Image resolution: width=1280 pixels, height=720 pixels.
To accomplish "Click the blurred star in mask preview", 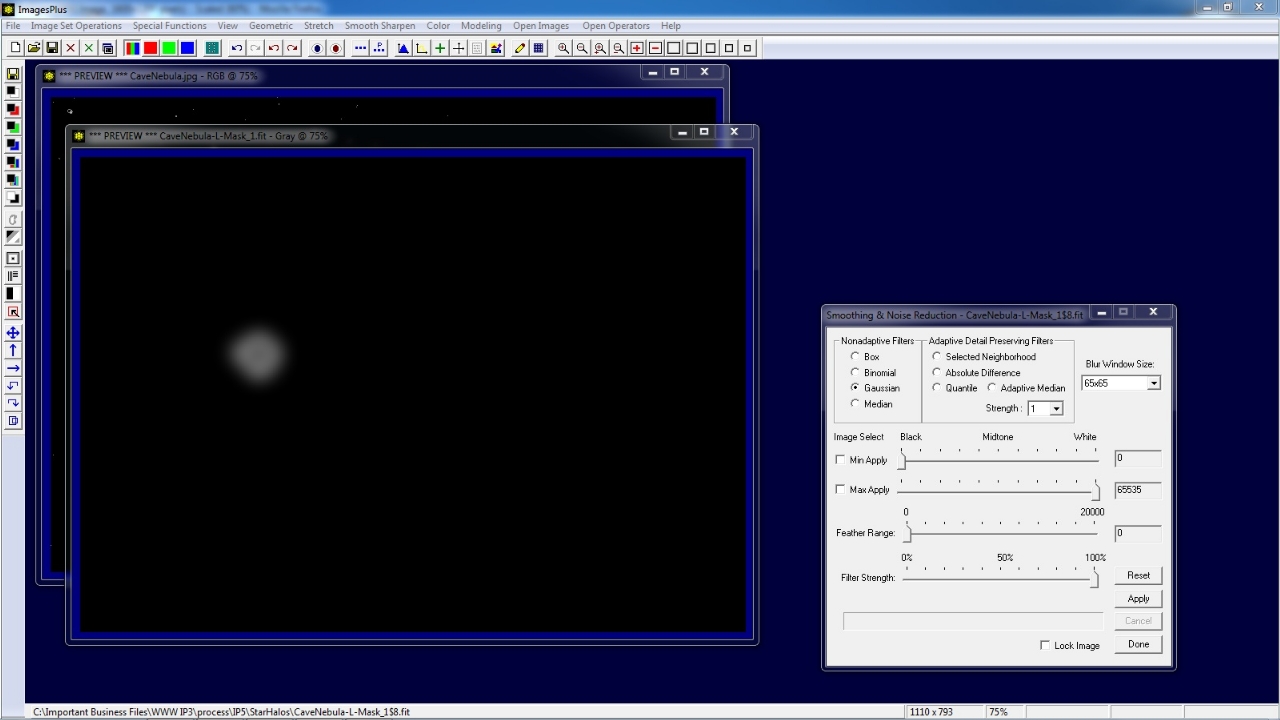I will tap(258, 355).
